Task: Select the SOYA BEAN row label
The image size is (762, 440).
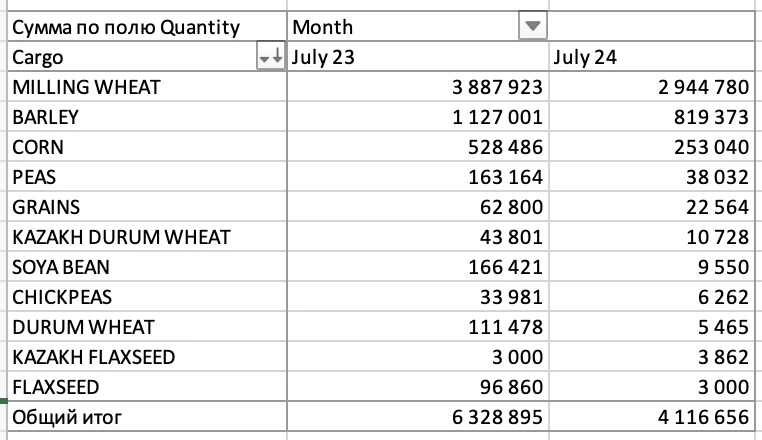Action: click(x=61, y=268)
